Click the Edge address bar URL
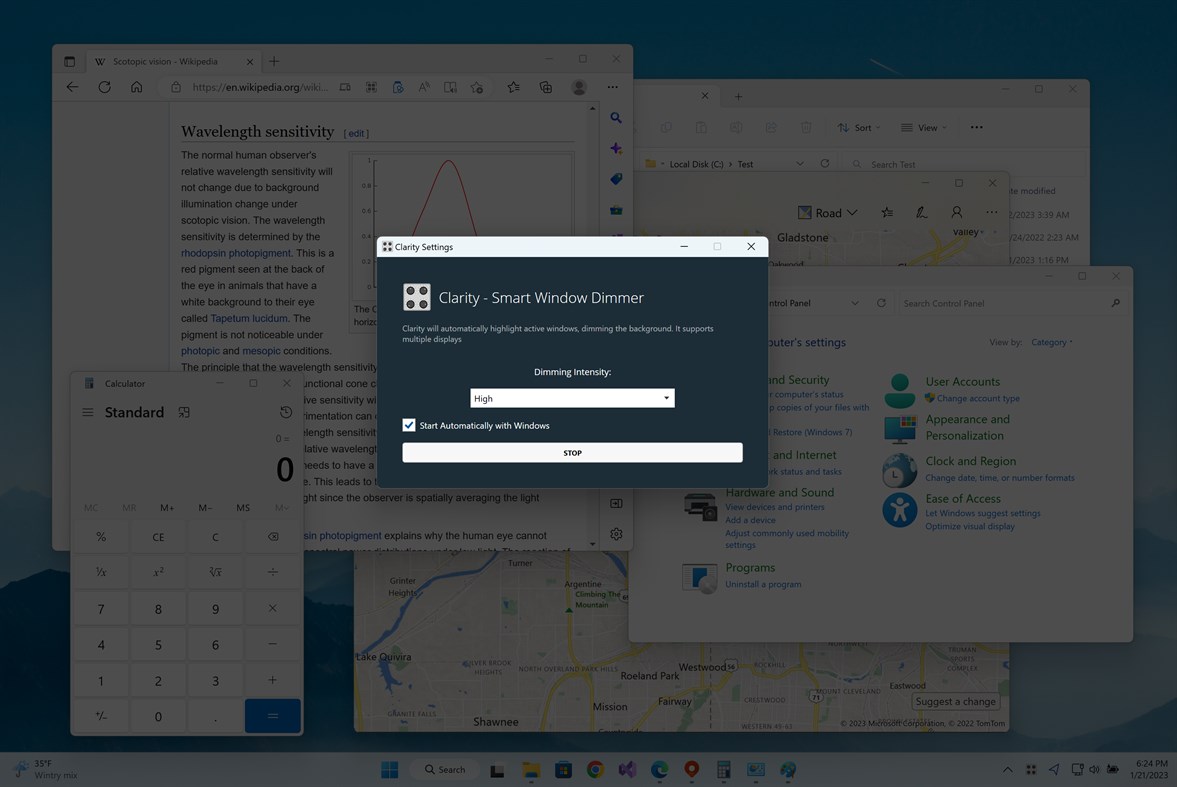The width and height of the screenshot is (1177, 787). [x=259, y=87]
